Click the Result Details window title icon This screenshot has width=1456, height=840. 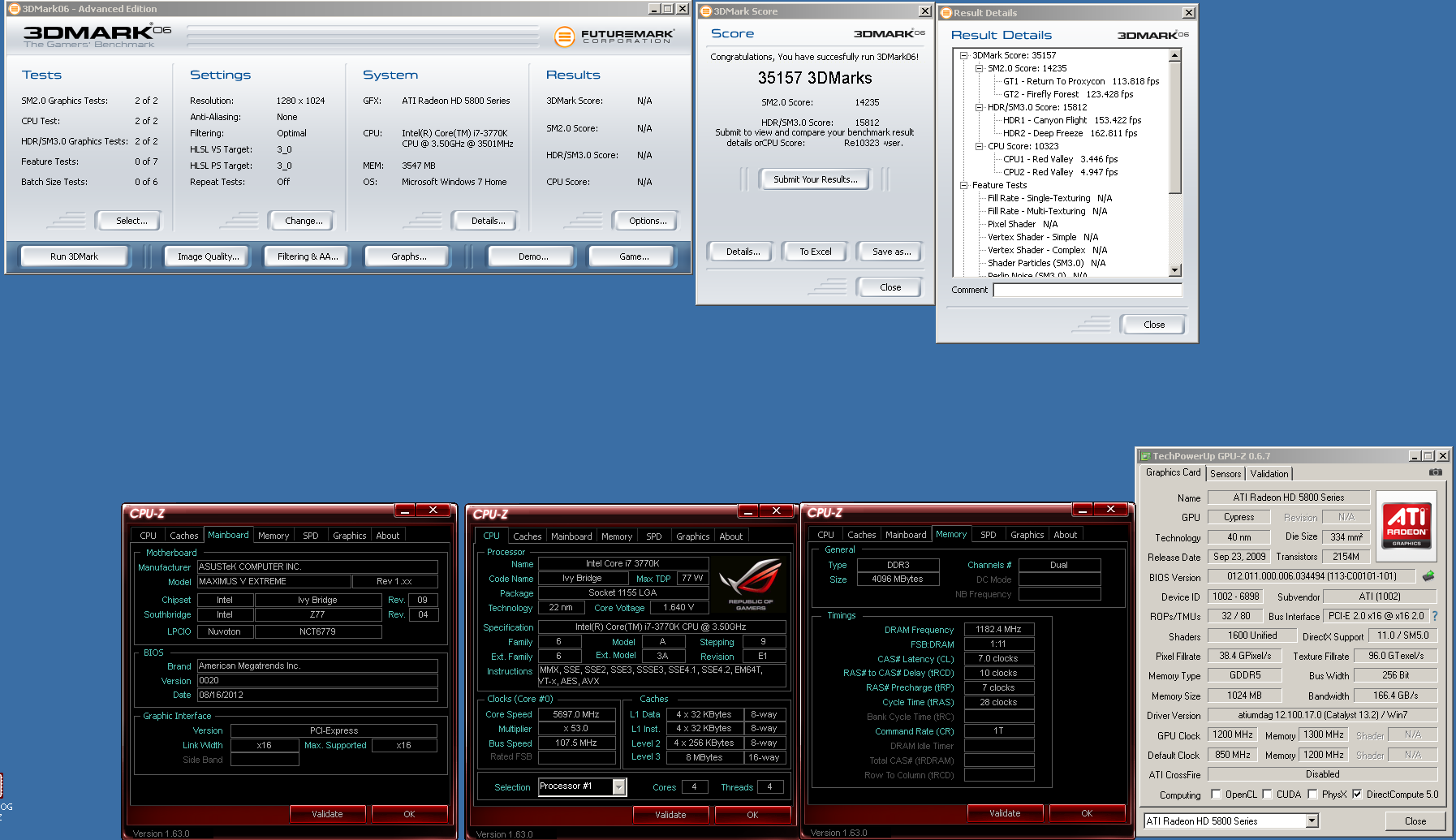946,13
